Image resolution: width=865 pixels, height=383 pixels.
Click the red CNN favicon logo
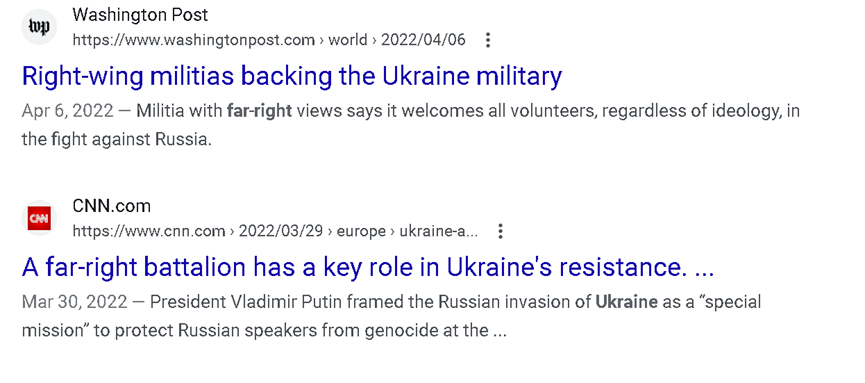coord(39,218)
